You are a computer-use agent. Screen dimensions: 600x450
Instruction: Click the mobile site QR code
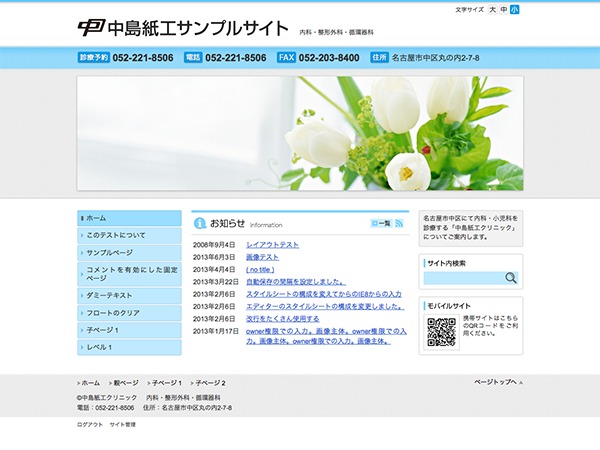tap(441, 332)
